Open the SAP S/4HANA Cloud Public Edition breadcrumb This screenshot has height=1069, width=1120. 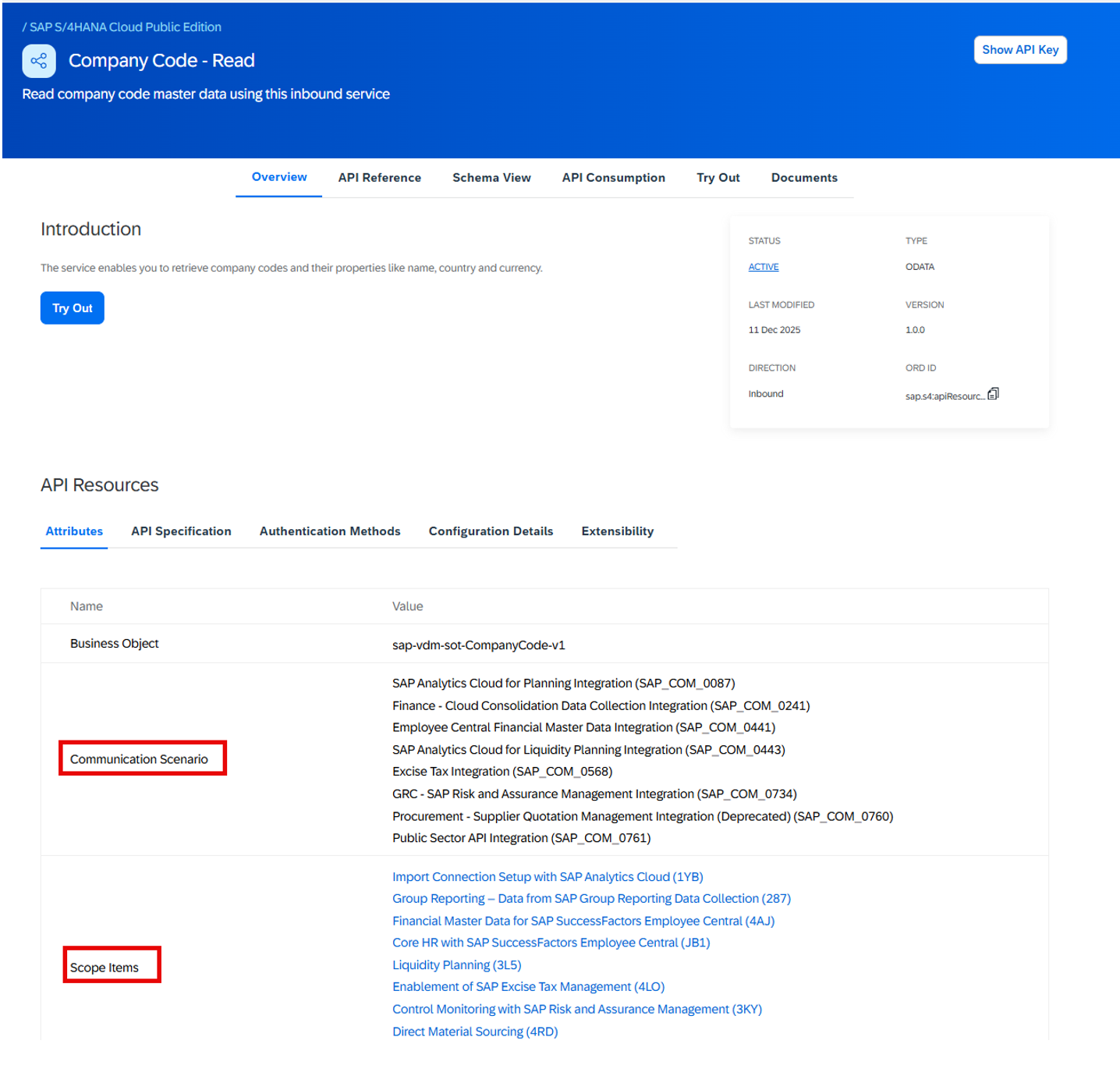pos(125,27)
